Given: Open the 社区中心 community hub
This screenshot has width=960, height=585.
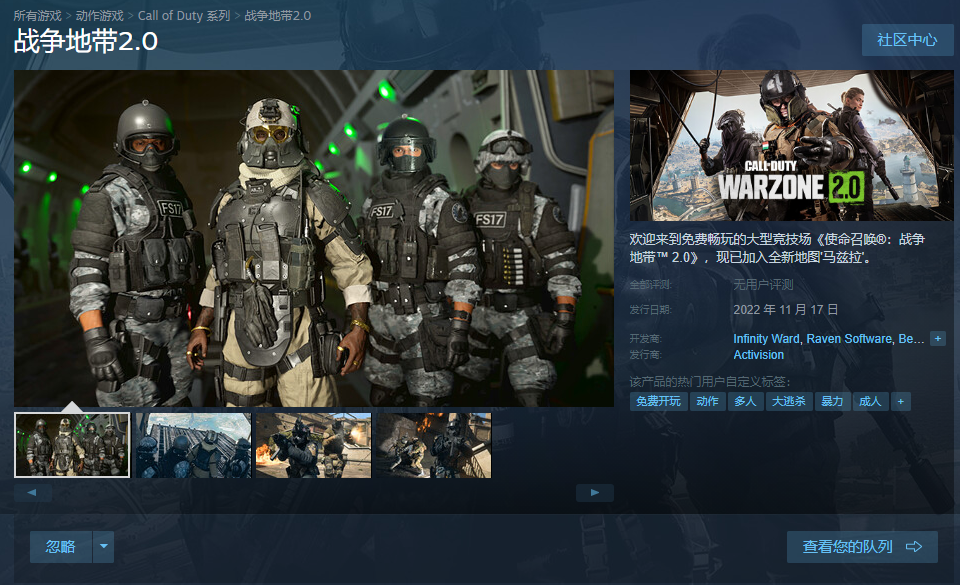Looking at the screenshot, I should click(907, 40).
